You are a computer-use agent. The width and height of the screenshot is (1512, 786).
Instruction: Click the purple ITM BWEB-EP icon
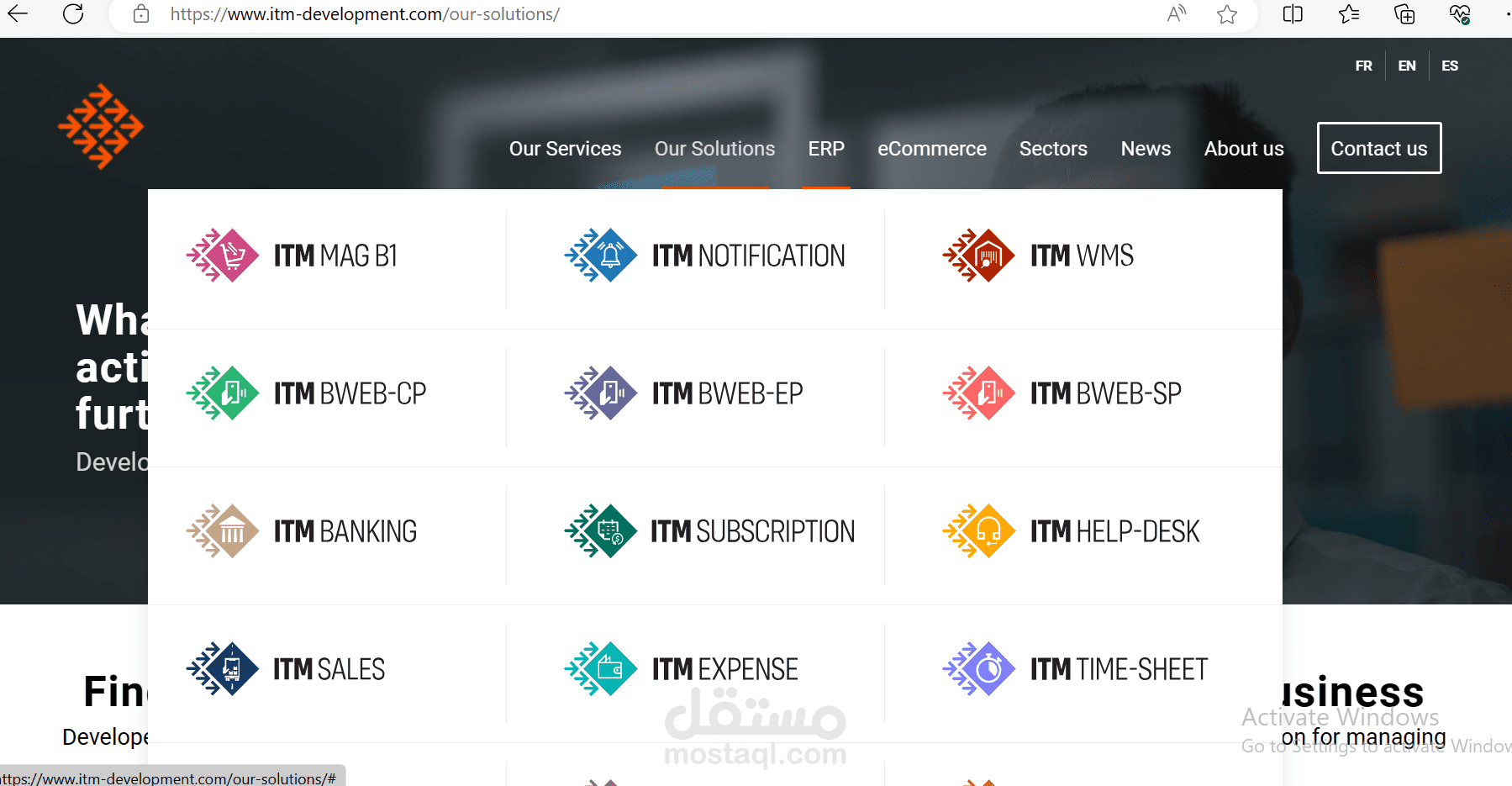(601, 393)
